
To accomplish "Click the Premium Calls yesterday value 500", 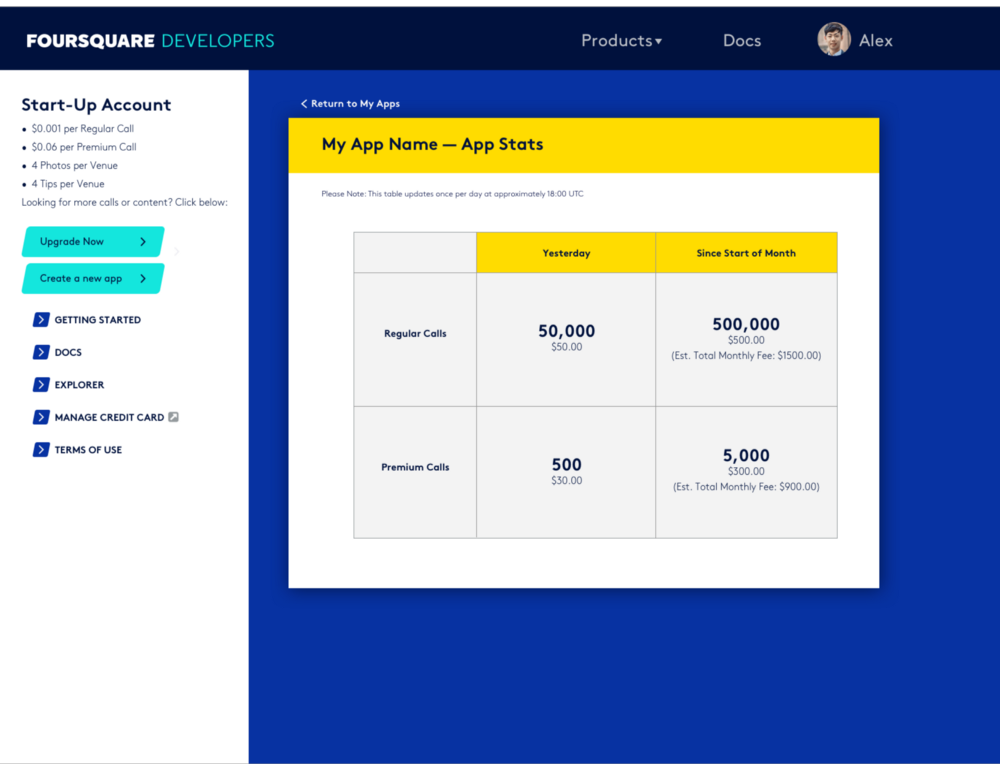I will (x=565, y=464).
